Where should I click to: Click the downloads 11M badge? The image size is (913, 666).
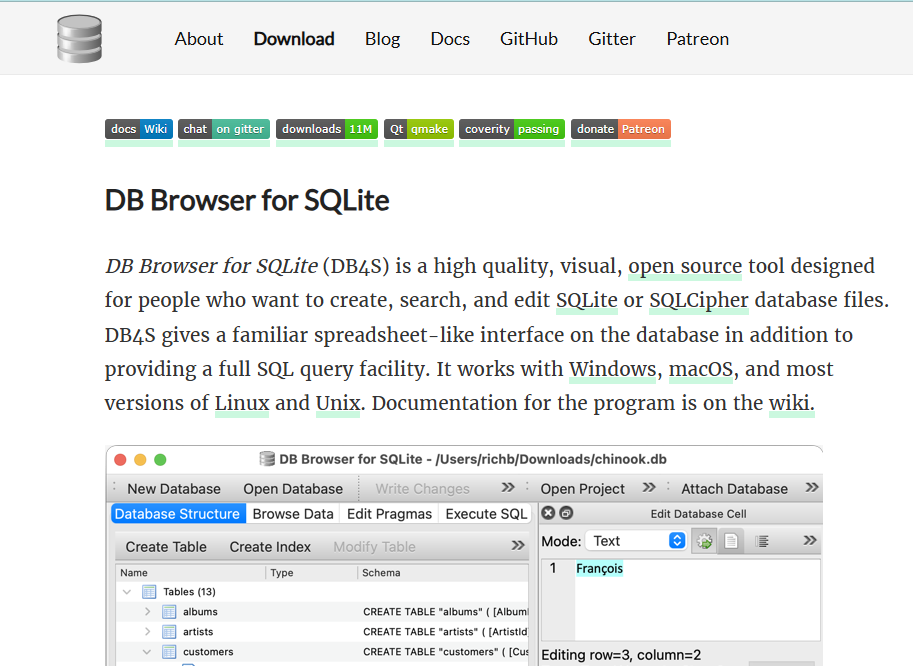(326, 129)
